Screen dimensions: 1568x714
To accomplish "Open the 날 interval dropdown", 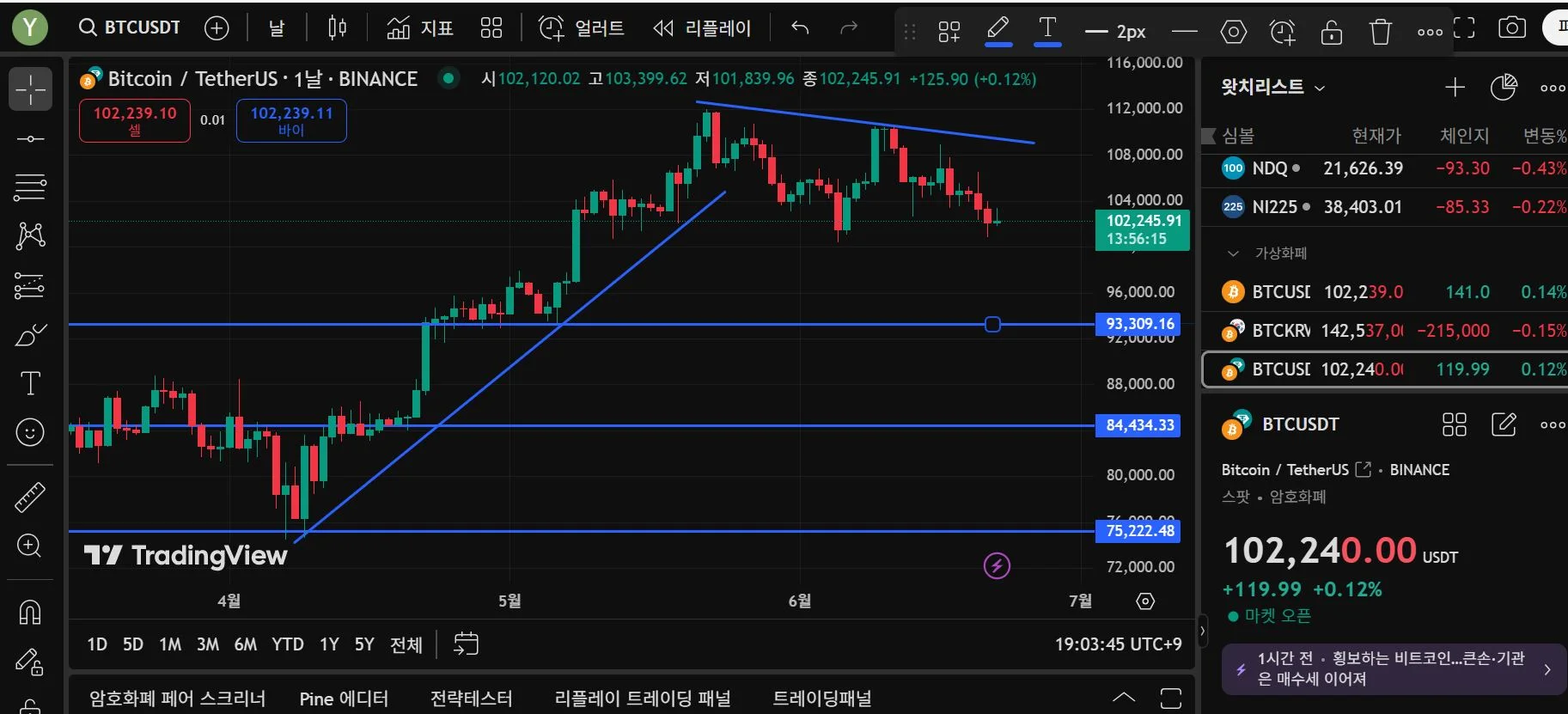I will pos(277,28).
